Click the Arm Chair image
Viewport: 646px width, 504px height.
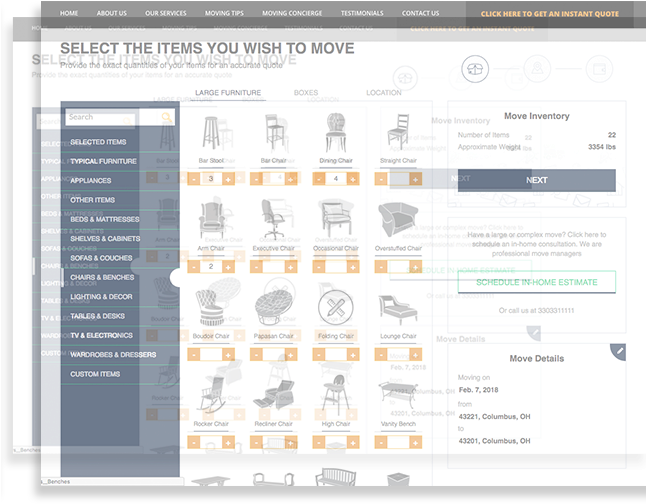pyautogui.click(x=212, y=220)
